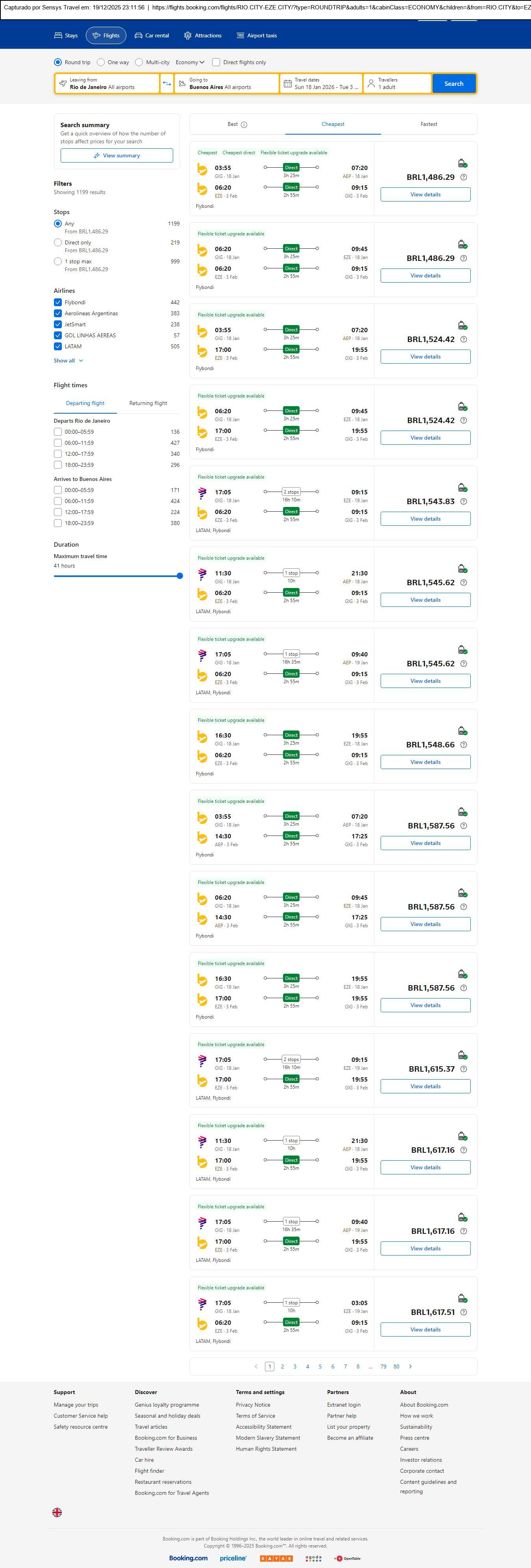The image size is (531, 1568).
Task: Select the Direct only stops filter
Action: [x=58, y=242]
